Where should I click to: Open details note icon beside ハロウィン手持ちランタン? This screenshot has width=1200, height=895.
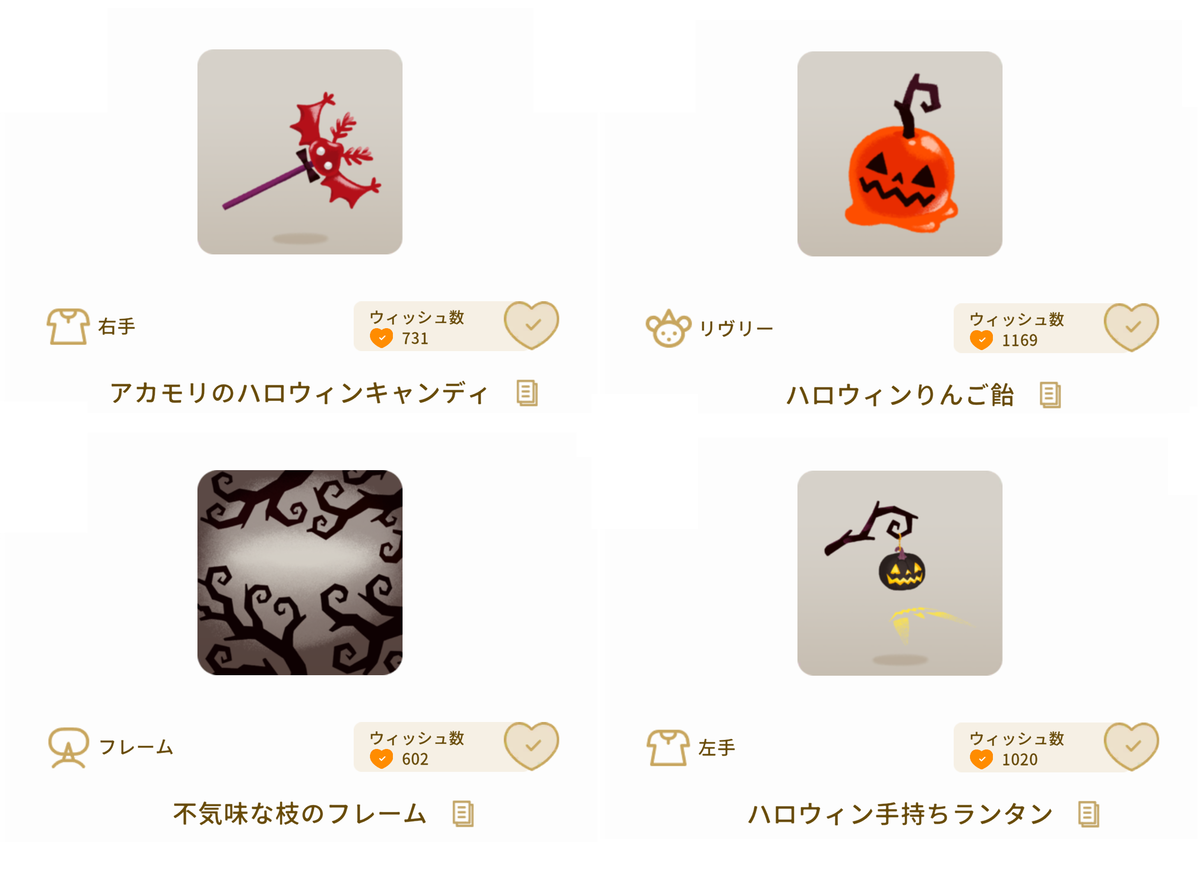tap(1089, 814)
